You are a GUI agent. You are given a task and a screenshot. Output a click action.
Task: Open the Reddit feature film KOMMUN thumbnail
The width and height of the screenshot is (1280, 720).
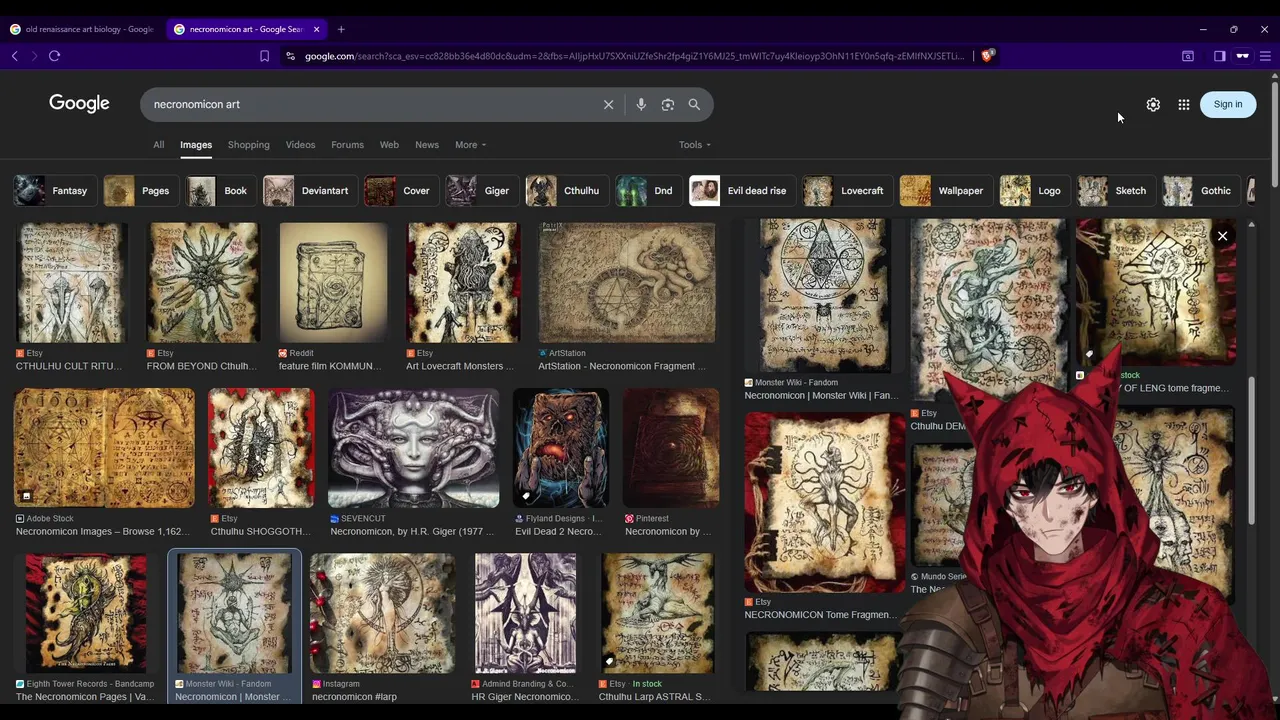(x=333, y=283)
